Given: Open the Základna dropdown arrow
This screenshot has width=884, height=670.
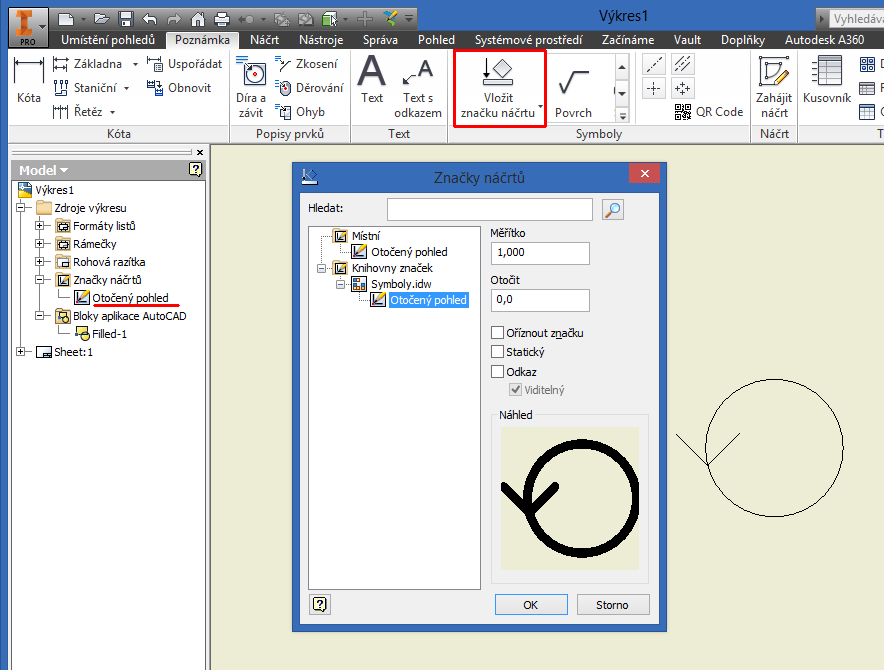Looking at the screenshot, I should 135,64.
